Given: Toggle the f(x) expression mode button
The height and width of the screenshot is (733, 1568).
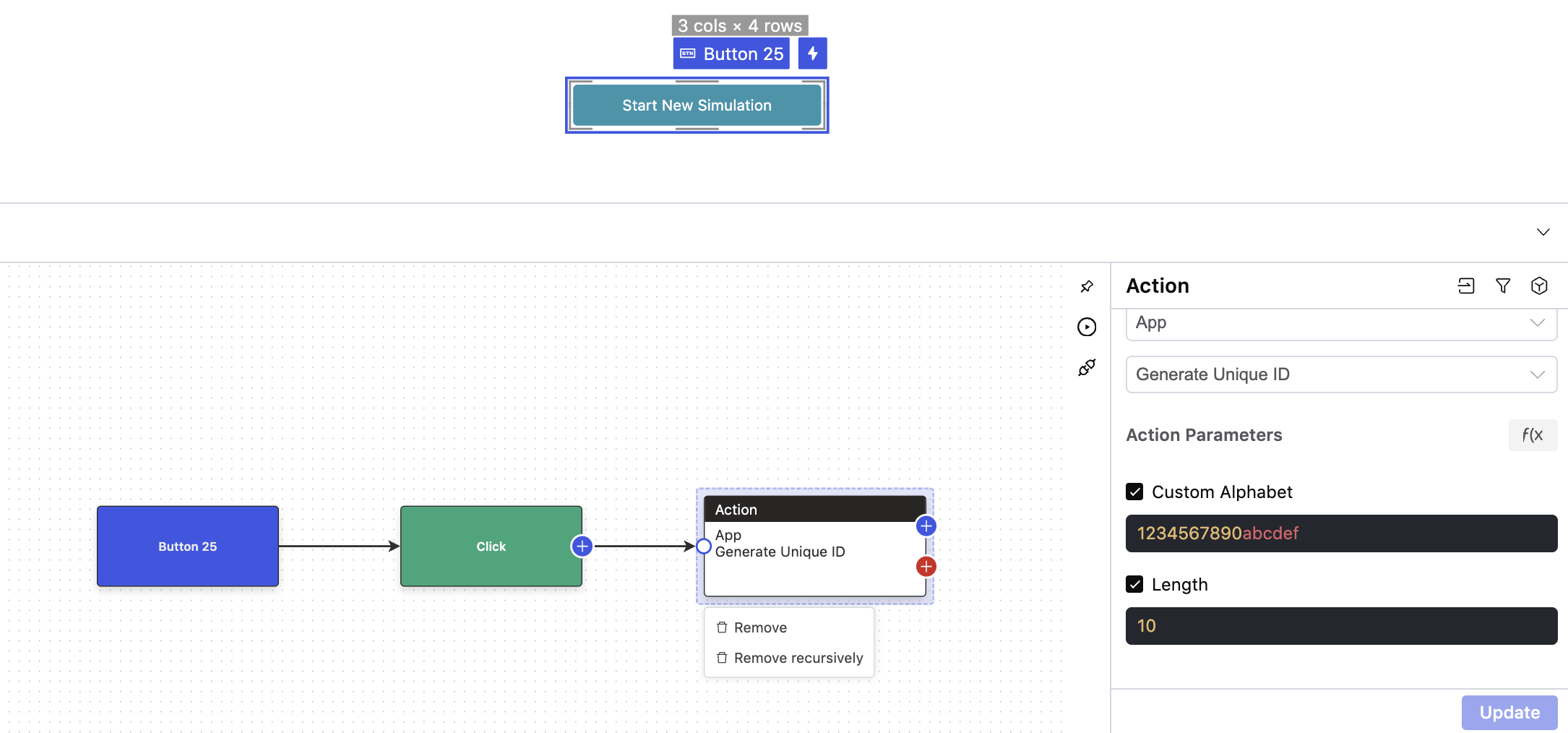Looking at the screenshot, I should (x=1532, y=435).
